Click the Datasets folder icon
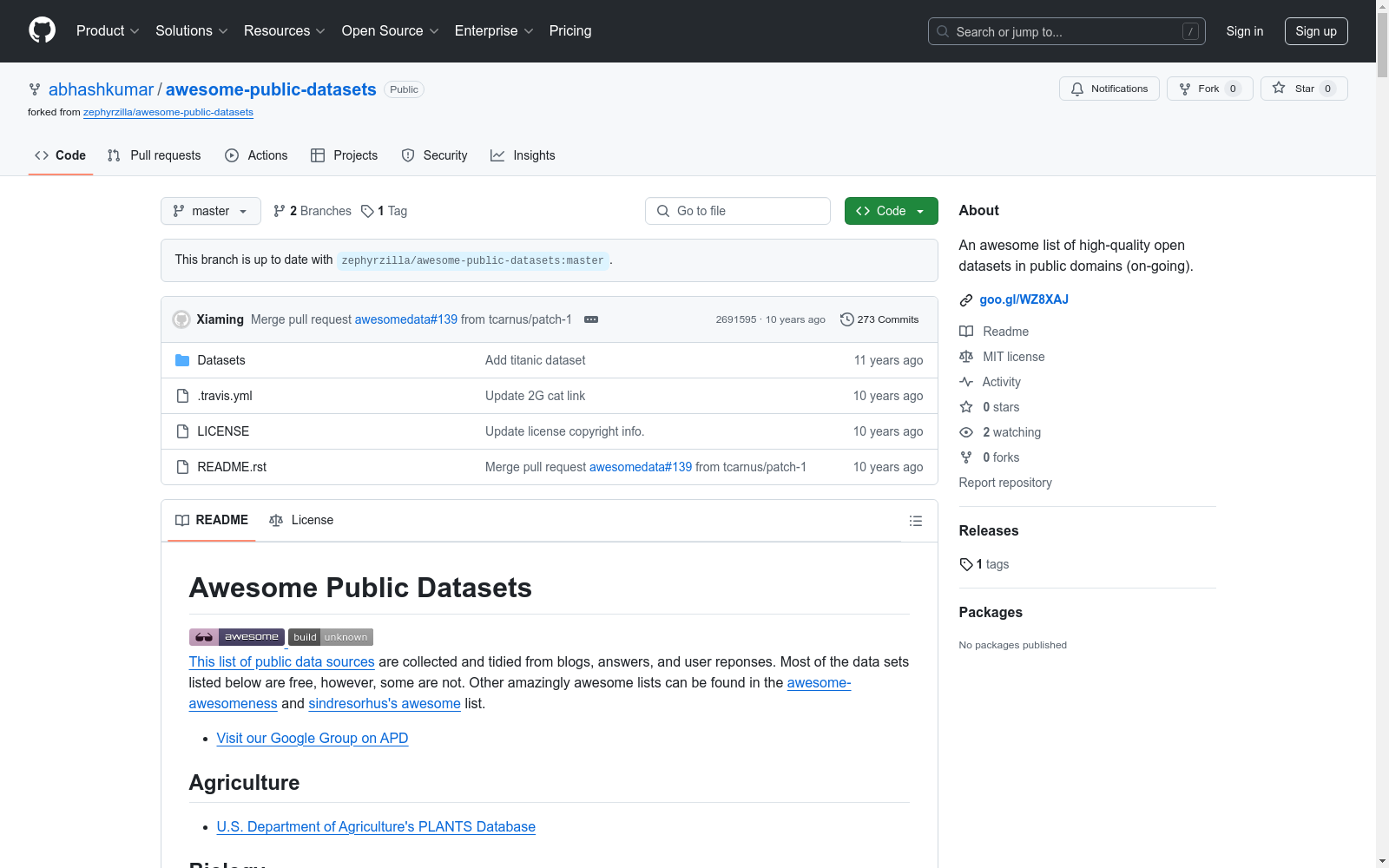Viewport: 1389px width, 868px height. pos(182,360)
